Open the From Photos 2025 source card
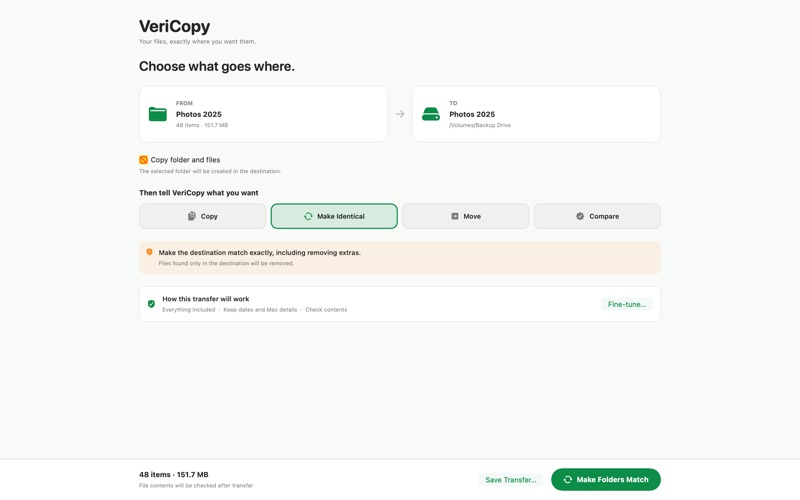 tap(263, 114)
